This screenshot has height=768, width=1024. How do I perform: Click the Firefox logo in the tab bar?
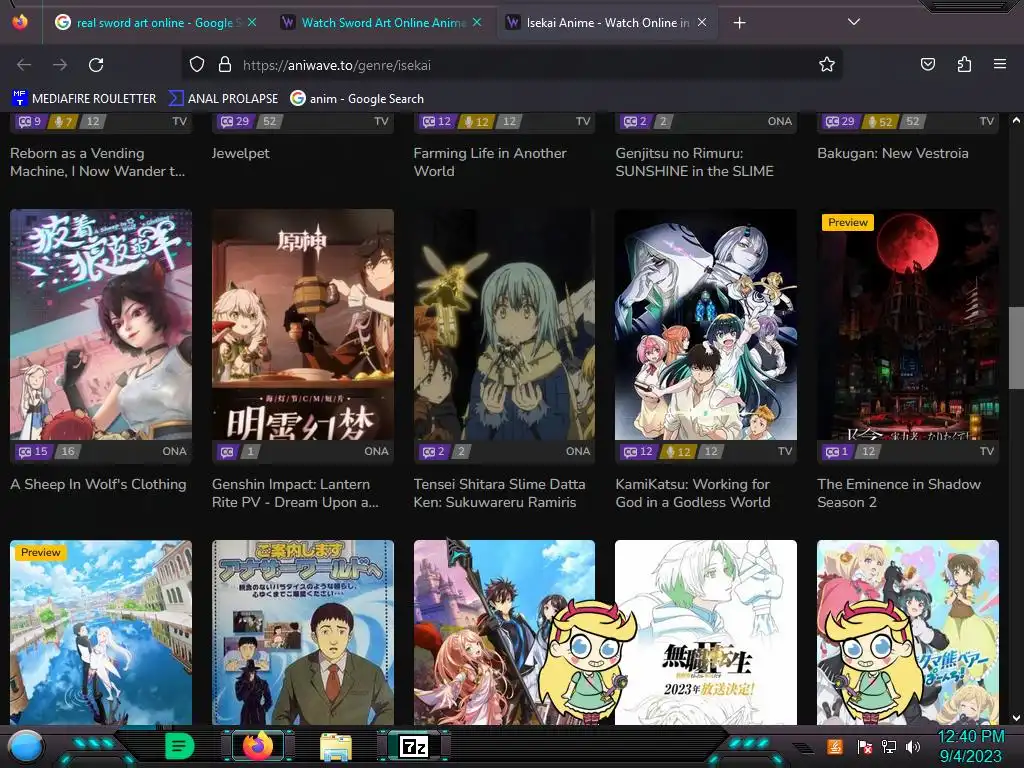point(20,22)
